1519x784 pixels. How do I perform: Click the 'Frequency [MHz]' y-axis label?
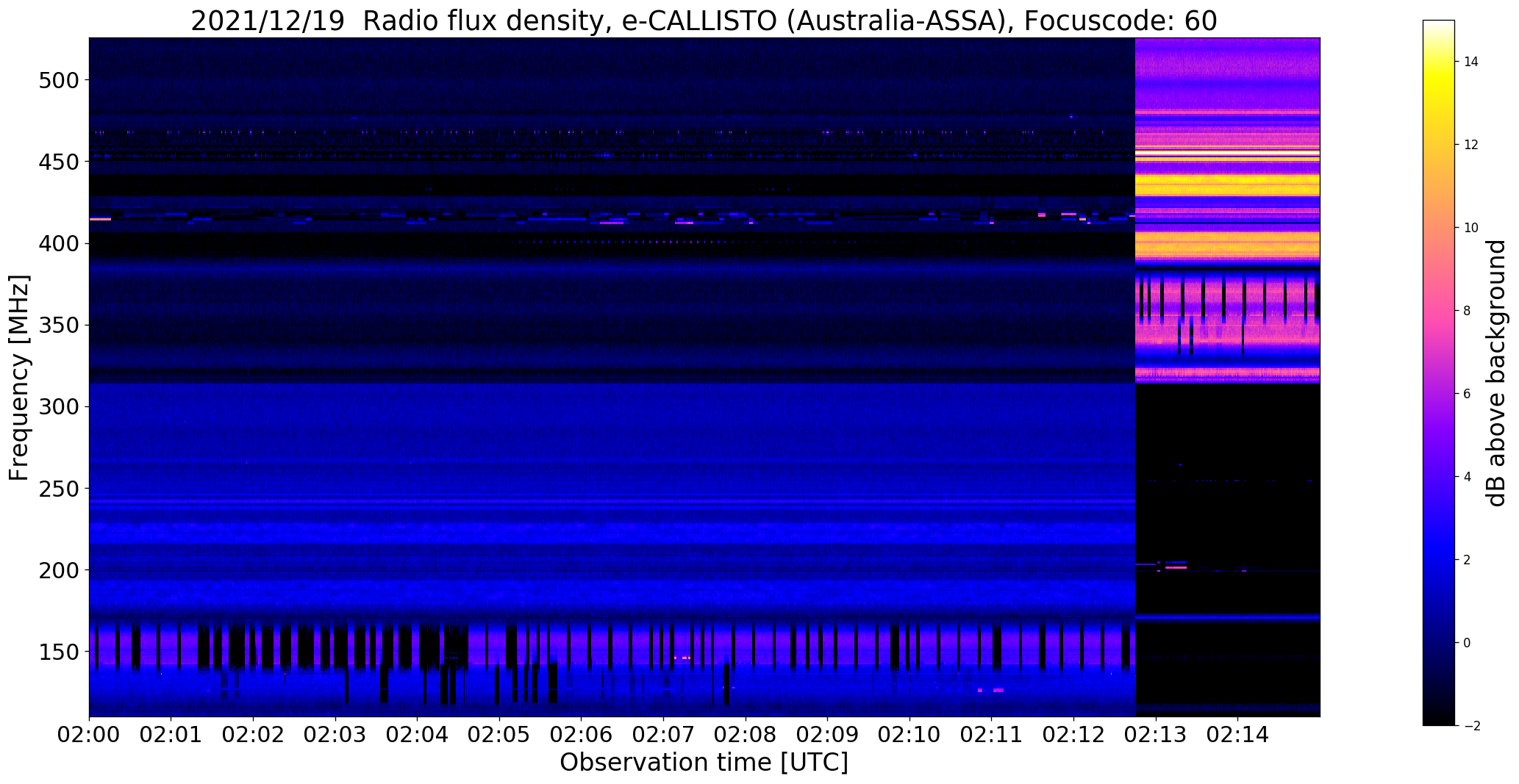pyautogui.click(x=19, y=378)
